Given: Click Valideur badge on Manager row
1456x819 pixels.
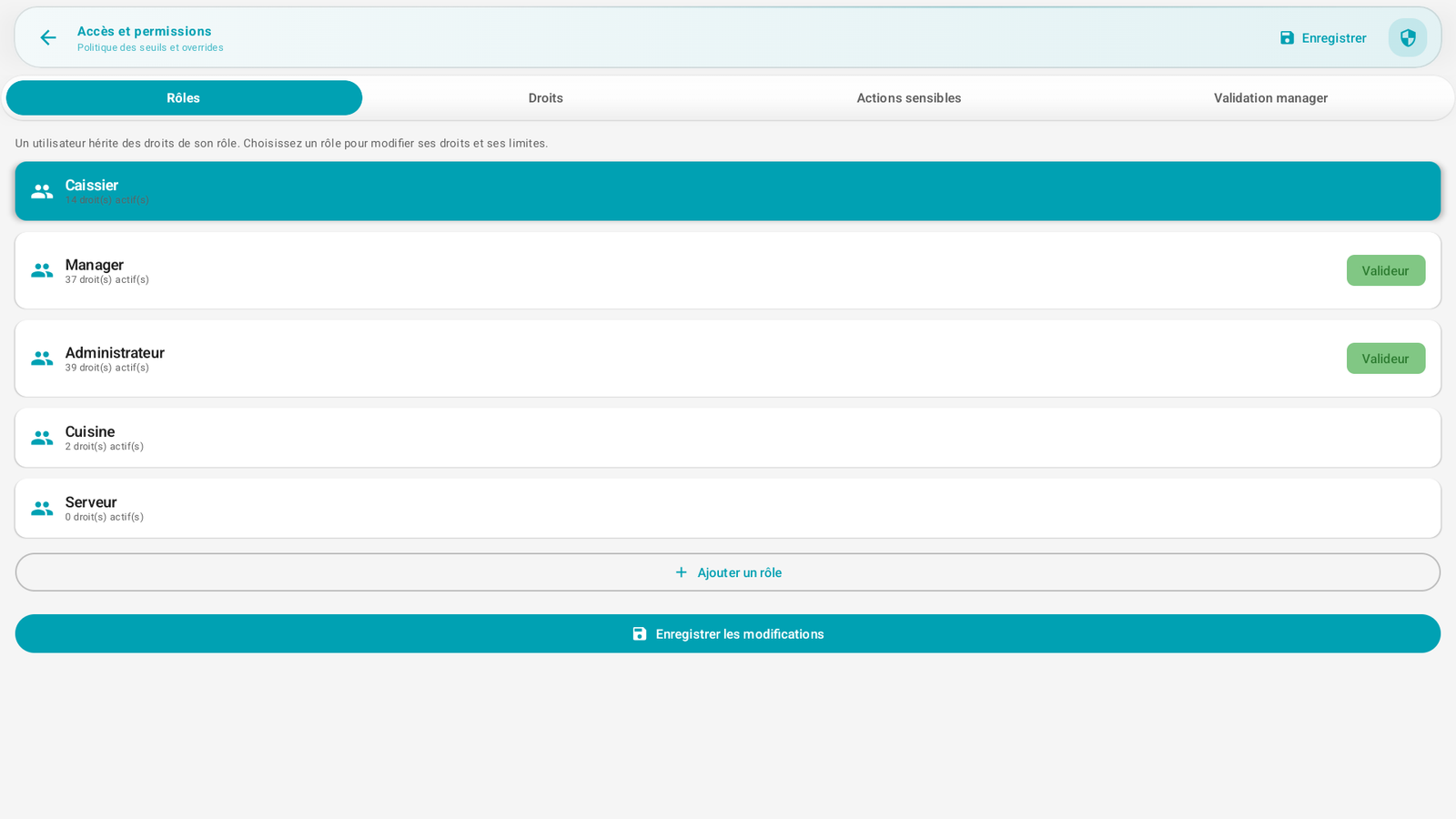Looking at the screenshot, I should 1385,270.
